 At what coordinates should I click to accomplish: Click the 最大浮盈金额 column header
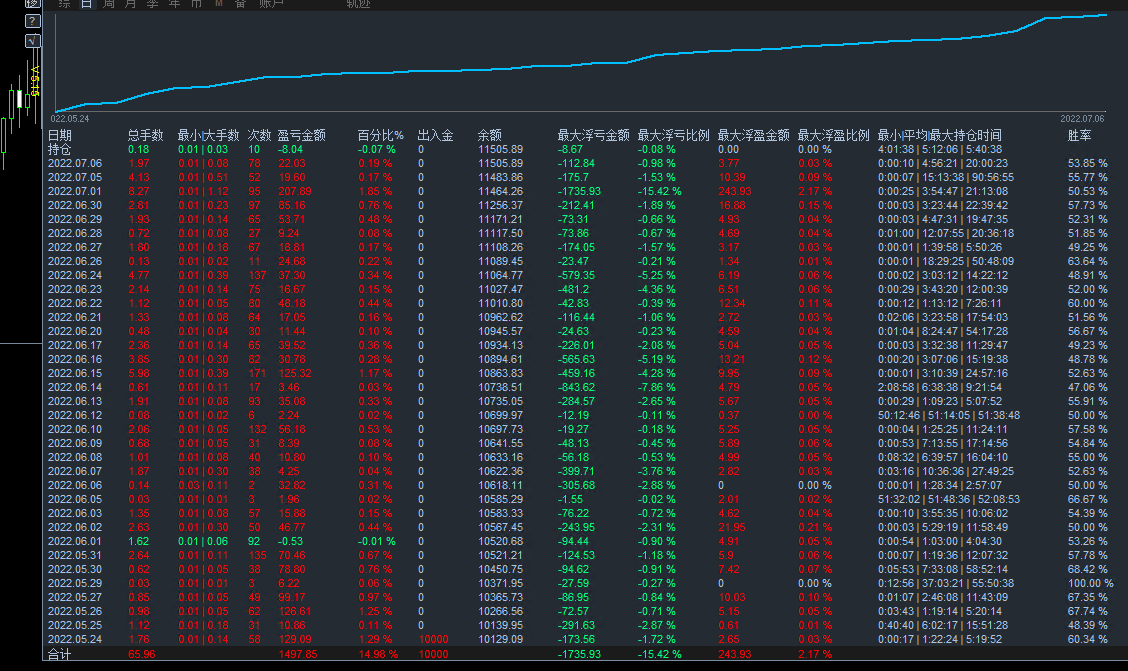[753, 135]
